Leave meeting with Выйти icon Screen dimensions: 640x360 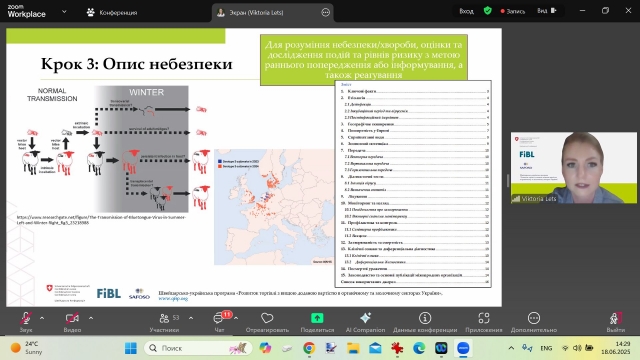pyautogui.click(x=616, y=318)
